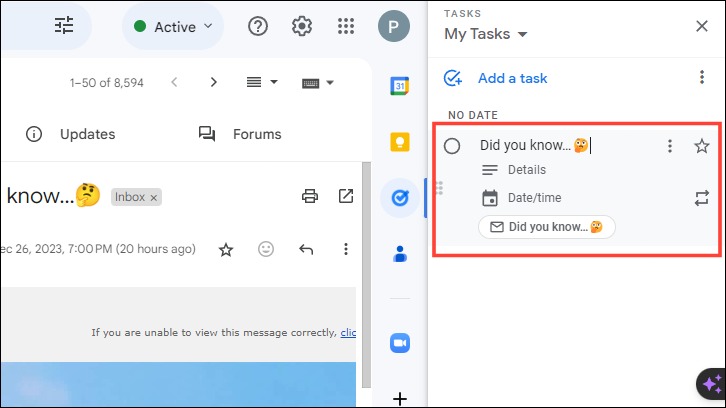Viewport: 726px width, 408px height.
Task: Star the 'Did you know' task
Action: 702,146
